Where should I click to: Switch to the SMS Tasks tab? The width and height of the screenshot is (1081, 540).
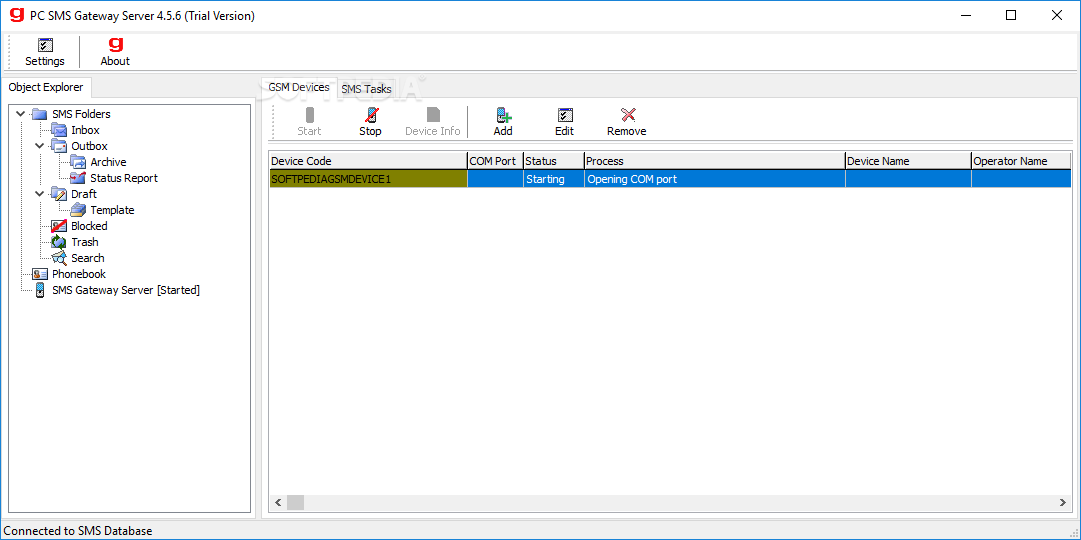[x=366, y=89]
